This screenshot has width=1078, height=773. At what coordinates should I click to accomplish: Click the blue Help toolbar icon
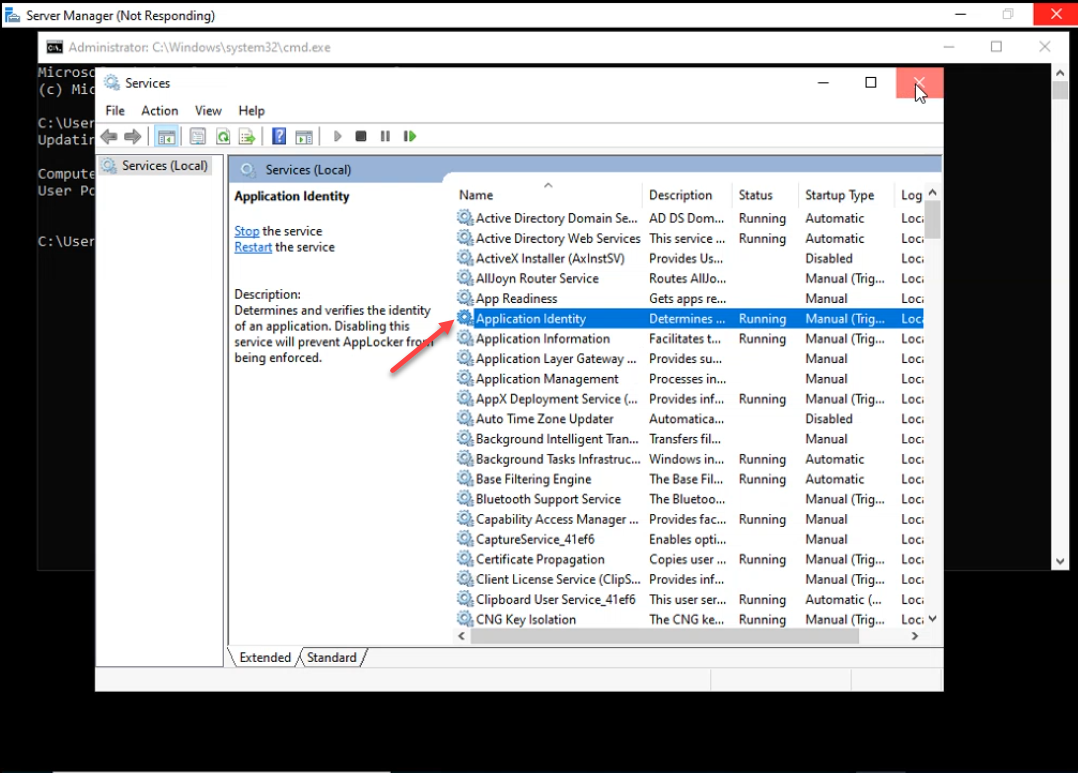278,136
